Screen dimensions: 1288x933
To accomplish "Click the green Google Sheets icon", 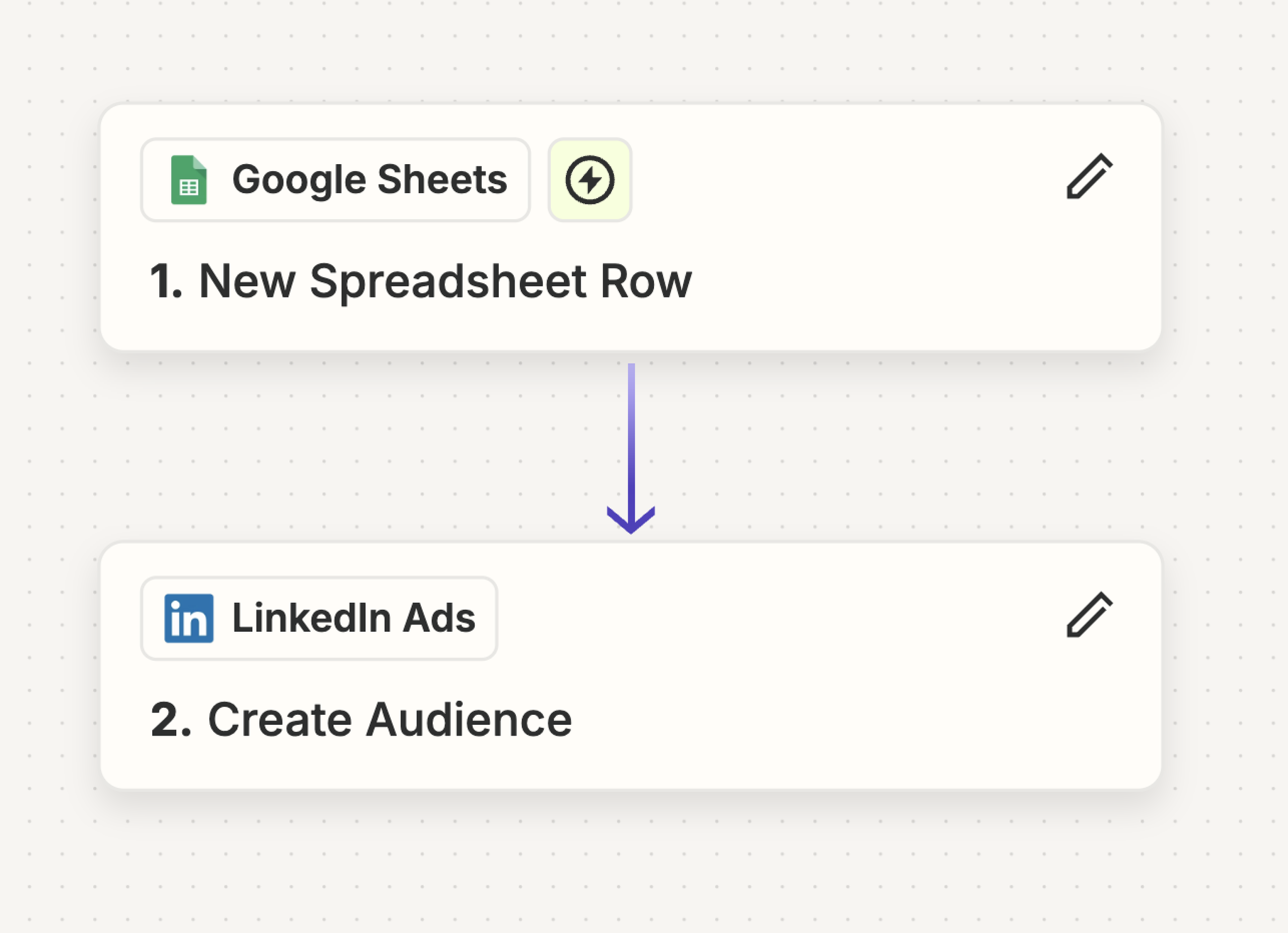I will point(189,180).
